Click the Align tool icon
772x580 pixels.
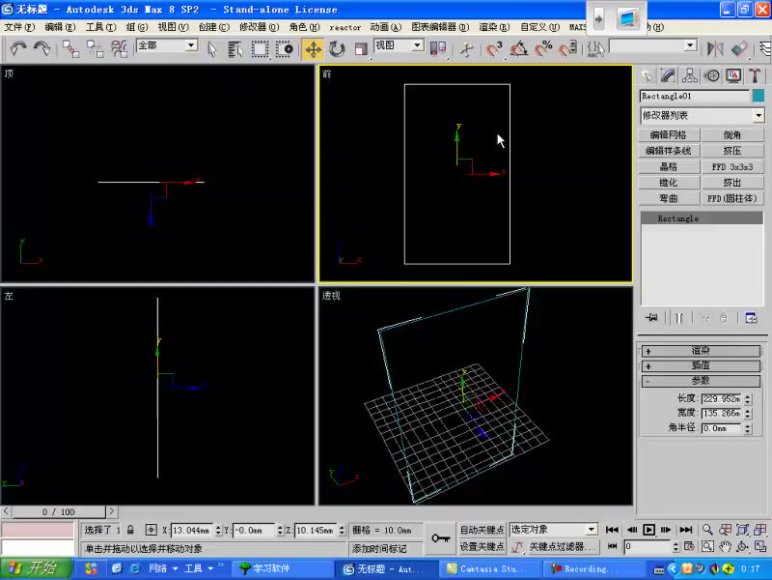pos(740,49)
